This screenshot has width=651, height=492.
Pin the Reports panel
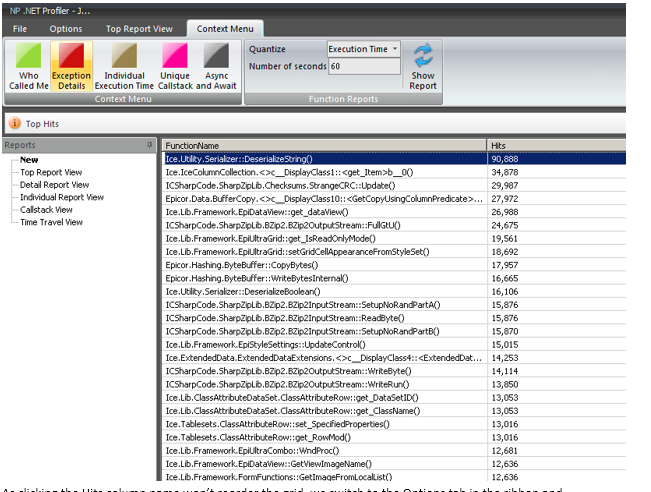tap(149, 144)
